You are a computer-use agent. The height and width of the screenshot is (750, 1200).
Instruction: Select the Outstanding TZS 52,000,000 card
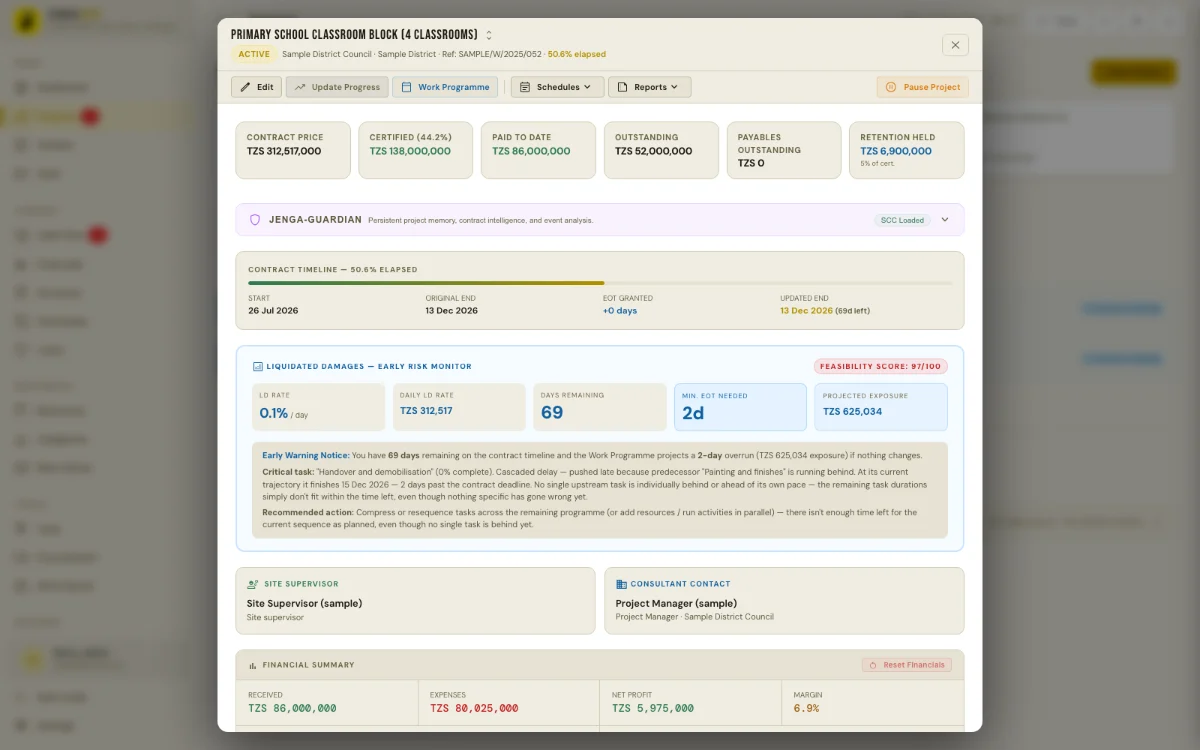click(661, 150)
